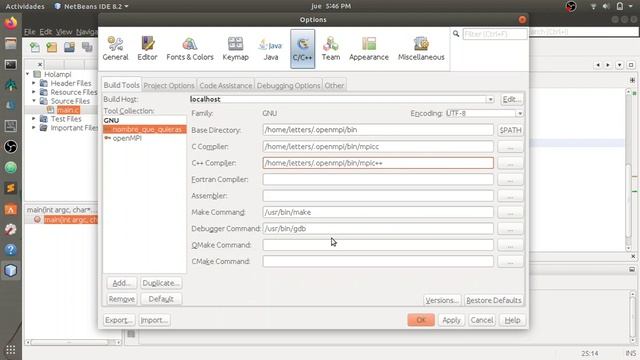
Task: Click the Apply button
Action: pyautogui.click(x=451, y=320)
